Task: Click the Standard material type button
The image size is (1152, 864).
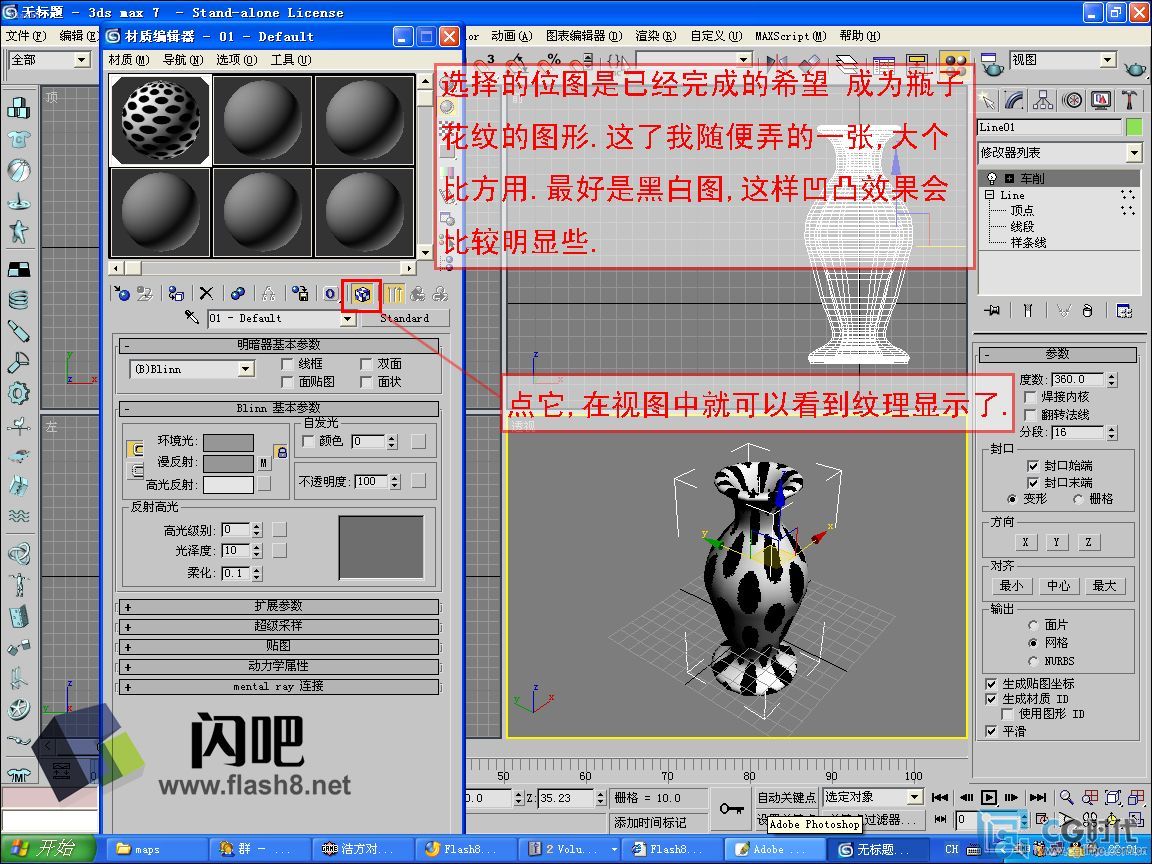Action: (x=404, y=318)
